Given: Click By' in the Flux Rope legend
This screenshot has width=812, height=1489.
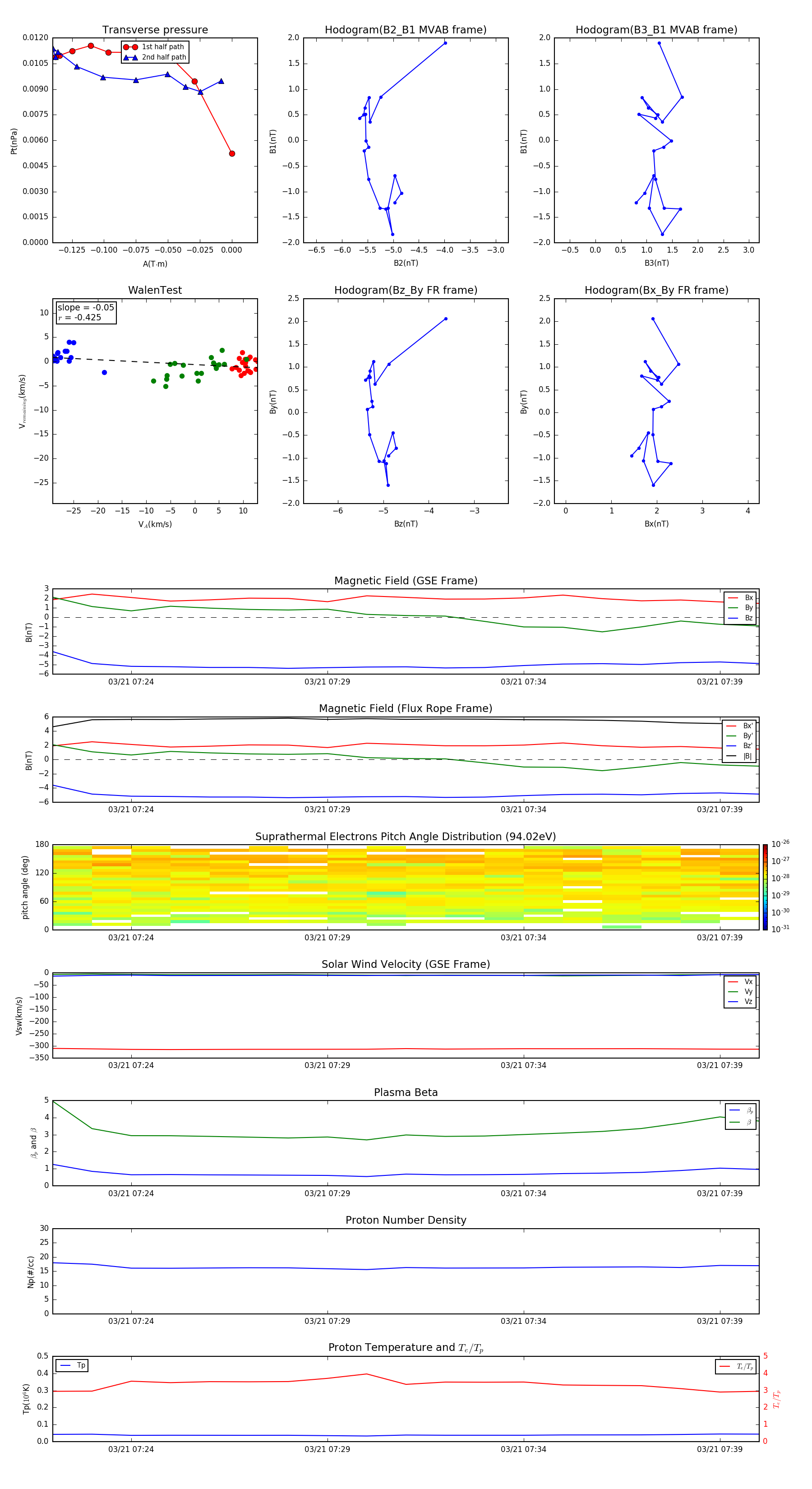Looking at the screenshot, I should point(740,736).
